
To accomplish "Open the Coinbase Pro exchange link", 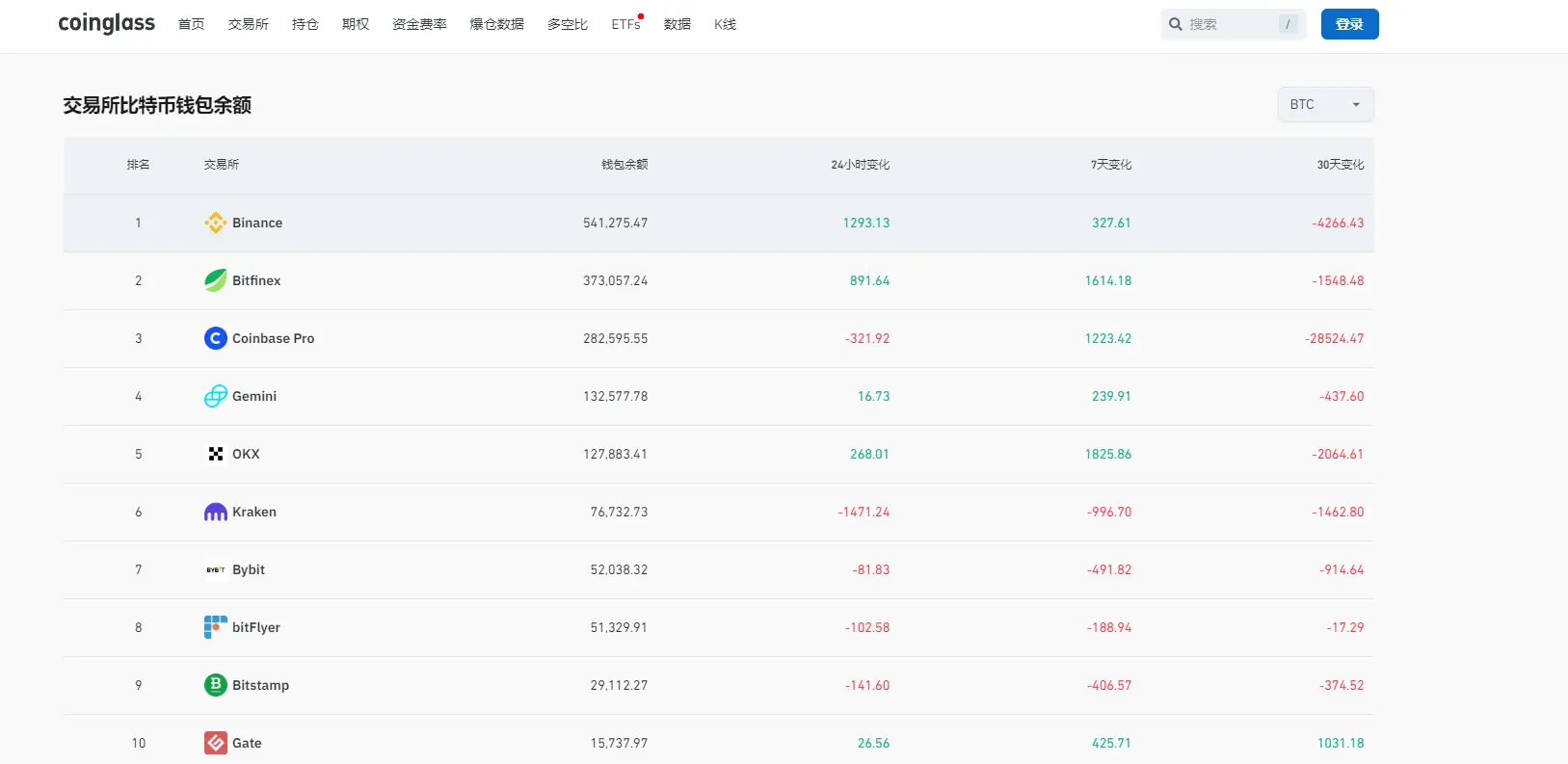I will click(274, 338).
